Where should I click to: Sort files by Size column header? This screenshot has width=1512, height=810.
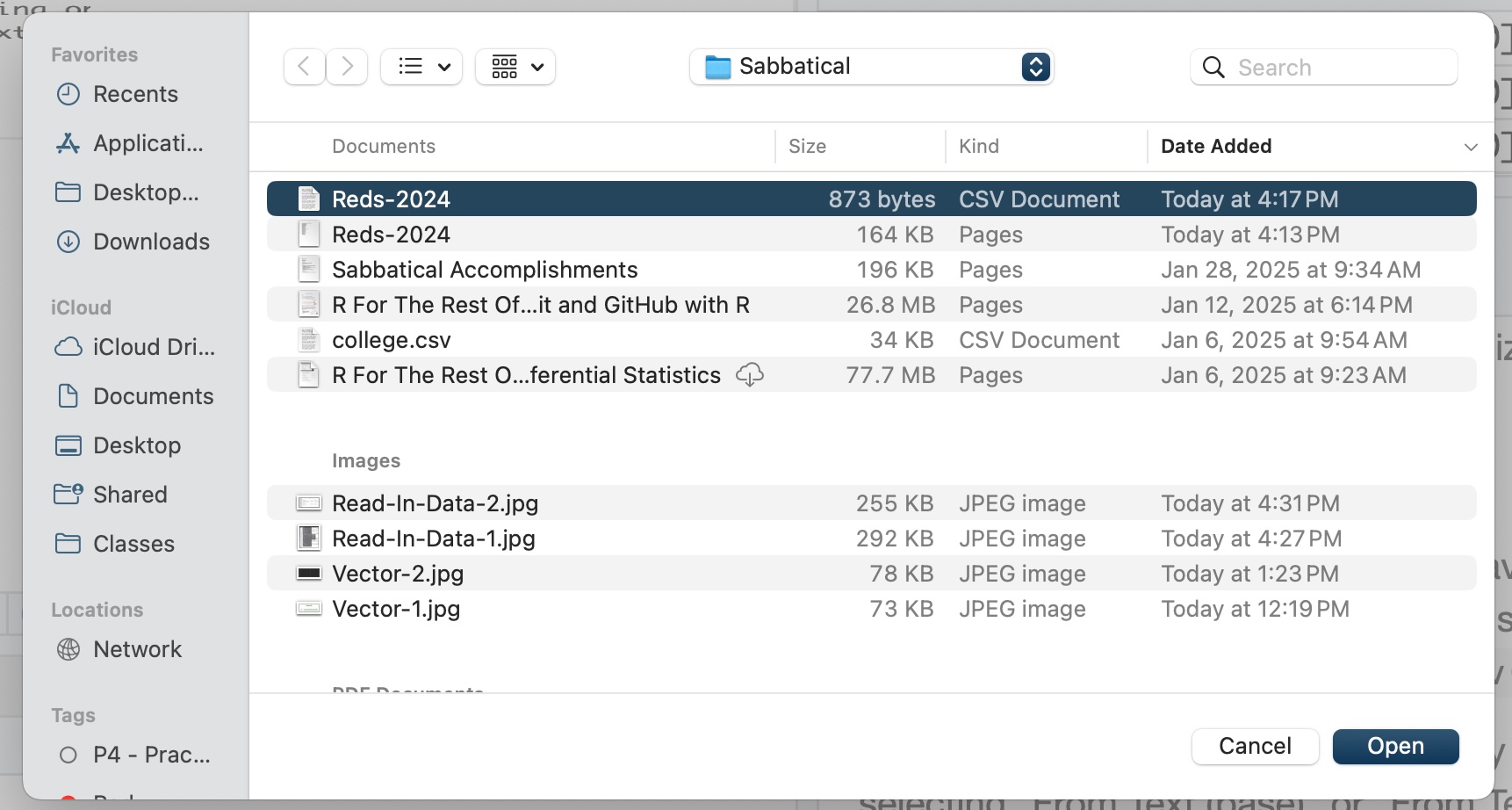tap(807, 147)
